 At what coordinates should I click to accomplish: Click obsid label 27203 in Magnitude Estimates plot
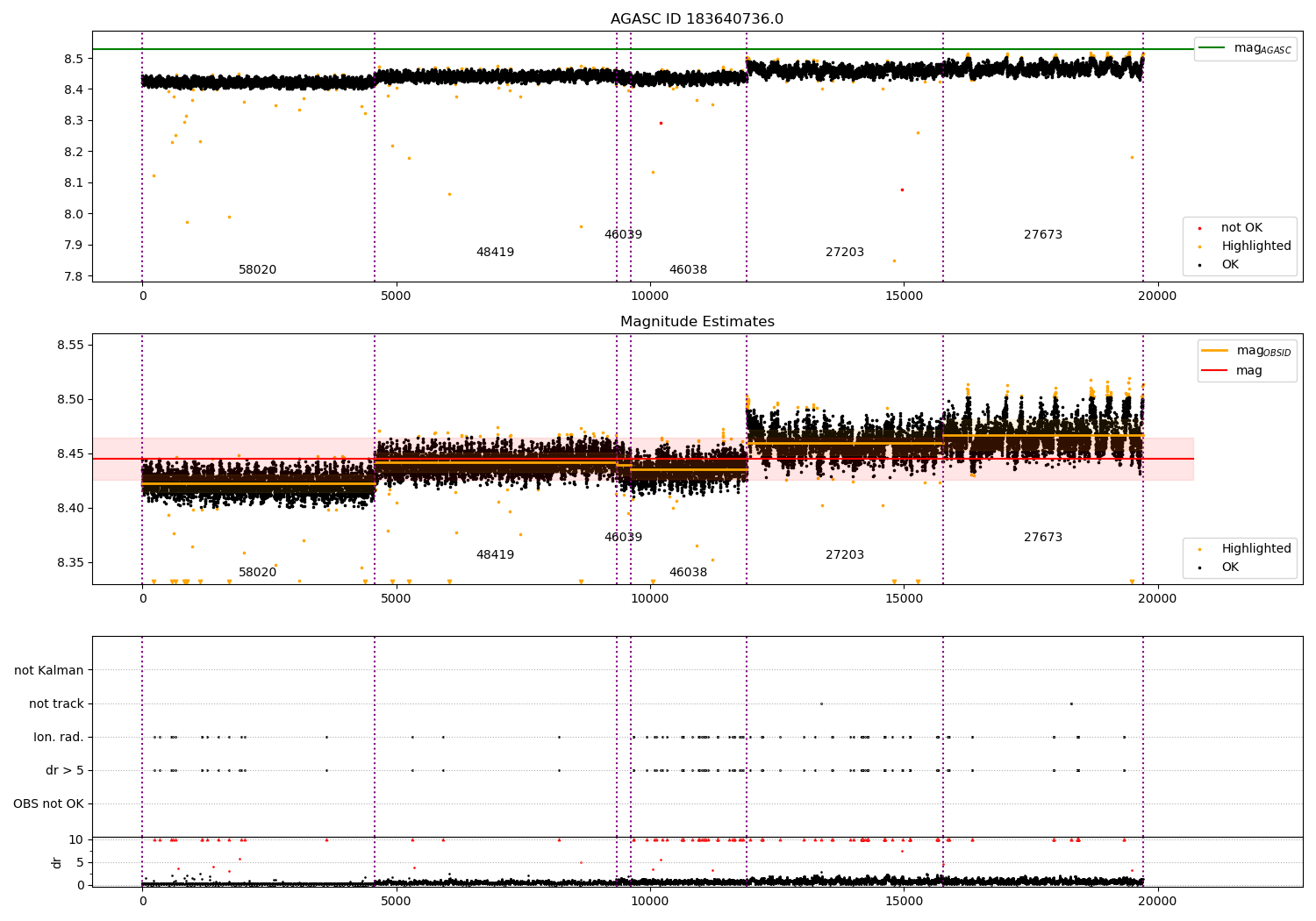pyautogui.click(x=845, y=555)
